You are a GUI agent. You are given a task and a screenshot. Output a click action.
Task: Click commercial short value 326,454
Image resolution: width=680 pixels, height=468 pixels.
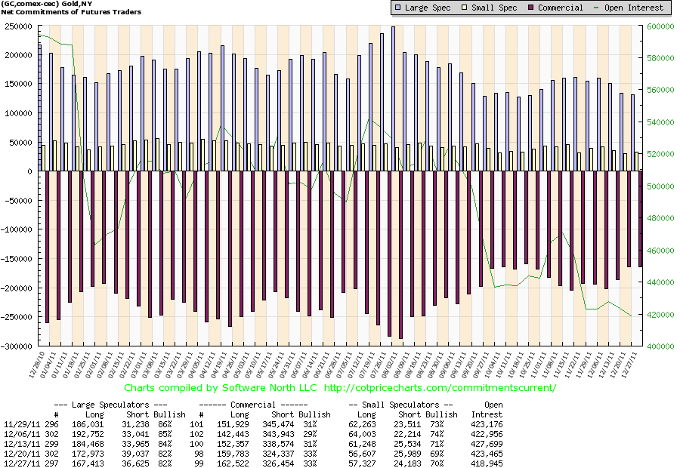[278, 464]
